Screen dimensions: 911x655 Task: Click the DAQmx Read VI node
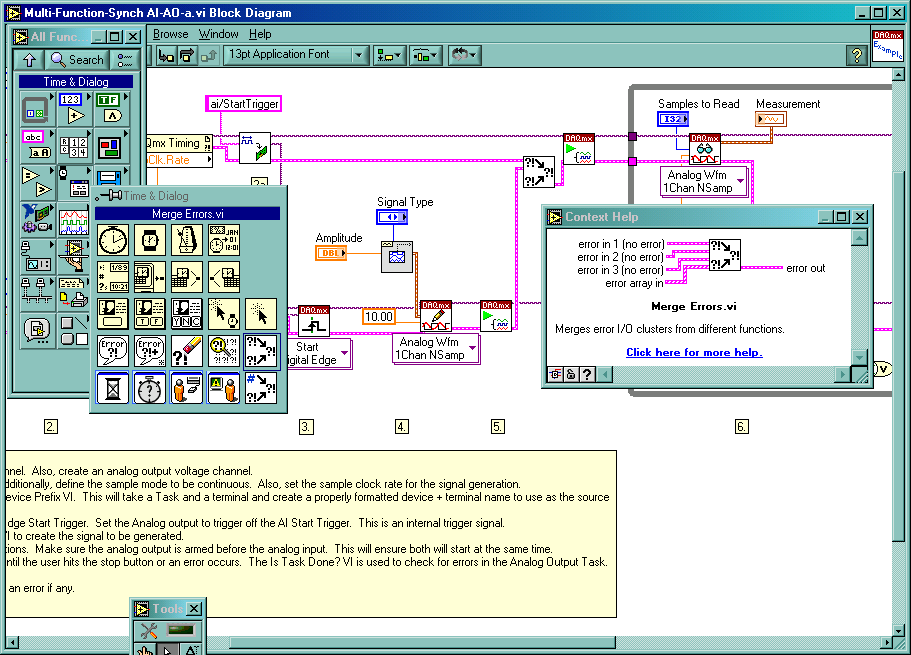(705, 149)
